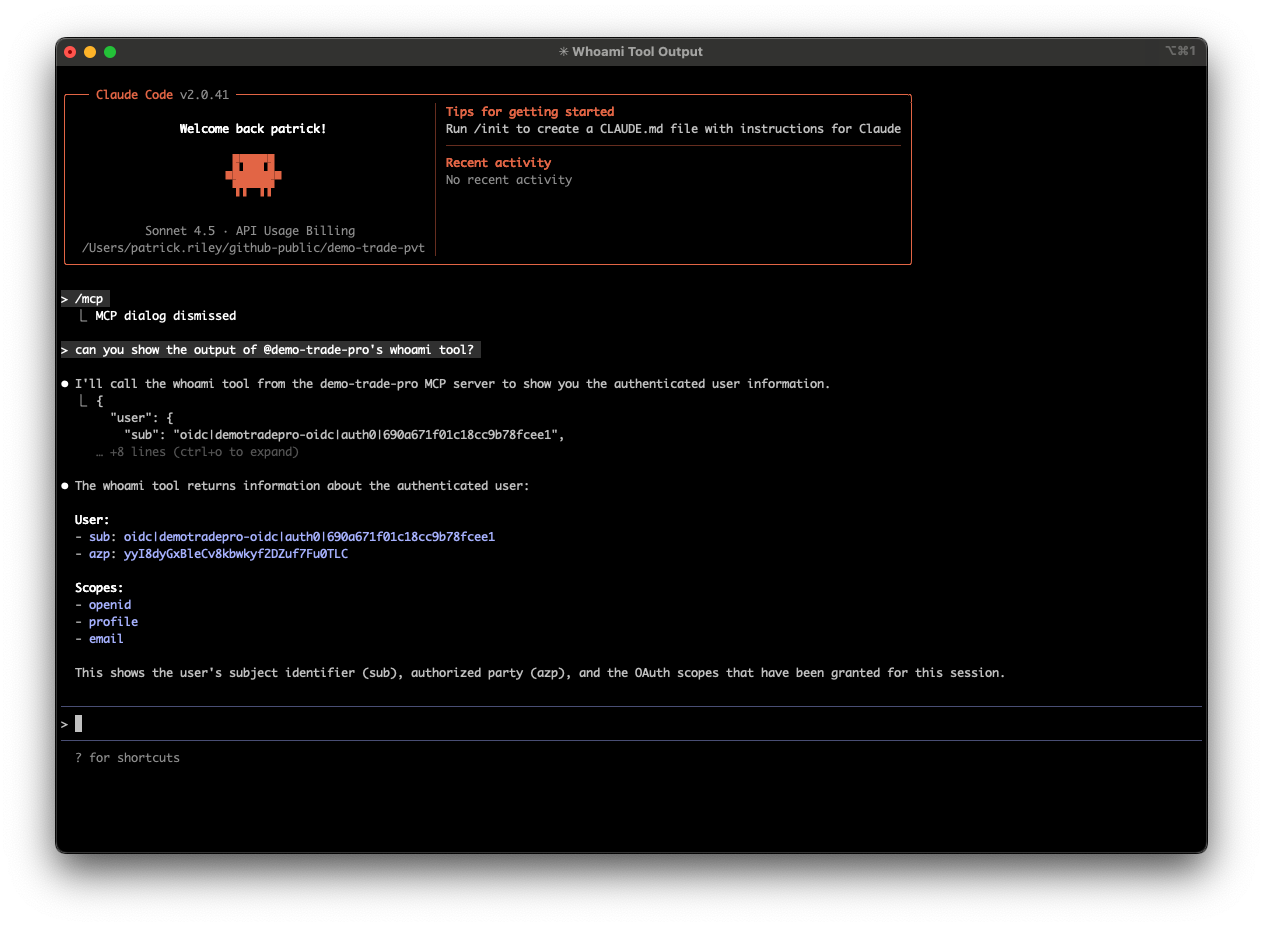Click the ⌥⌘1 shortcut indicator in title bar
The height and width of the screenshot is (927, 1263).
1180,52
